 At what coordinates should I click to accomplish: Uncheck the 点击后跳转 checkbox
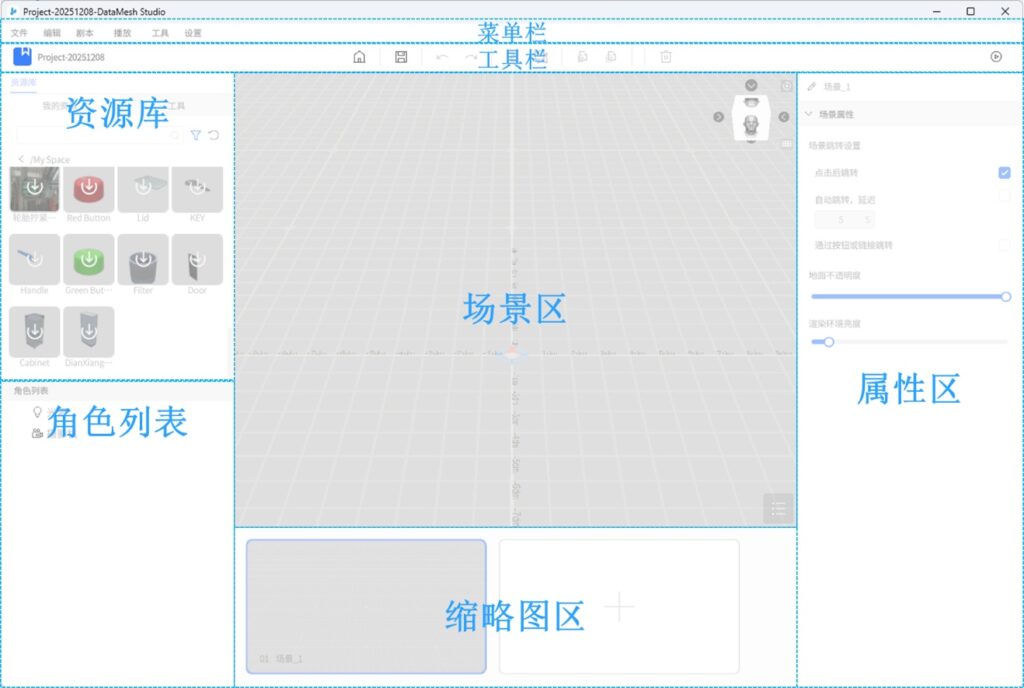pos(1004,173)
